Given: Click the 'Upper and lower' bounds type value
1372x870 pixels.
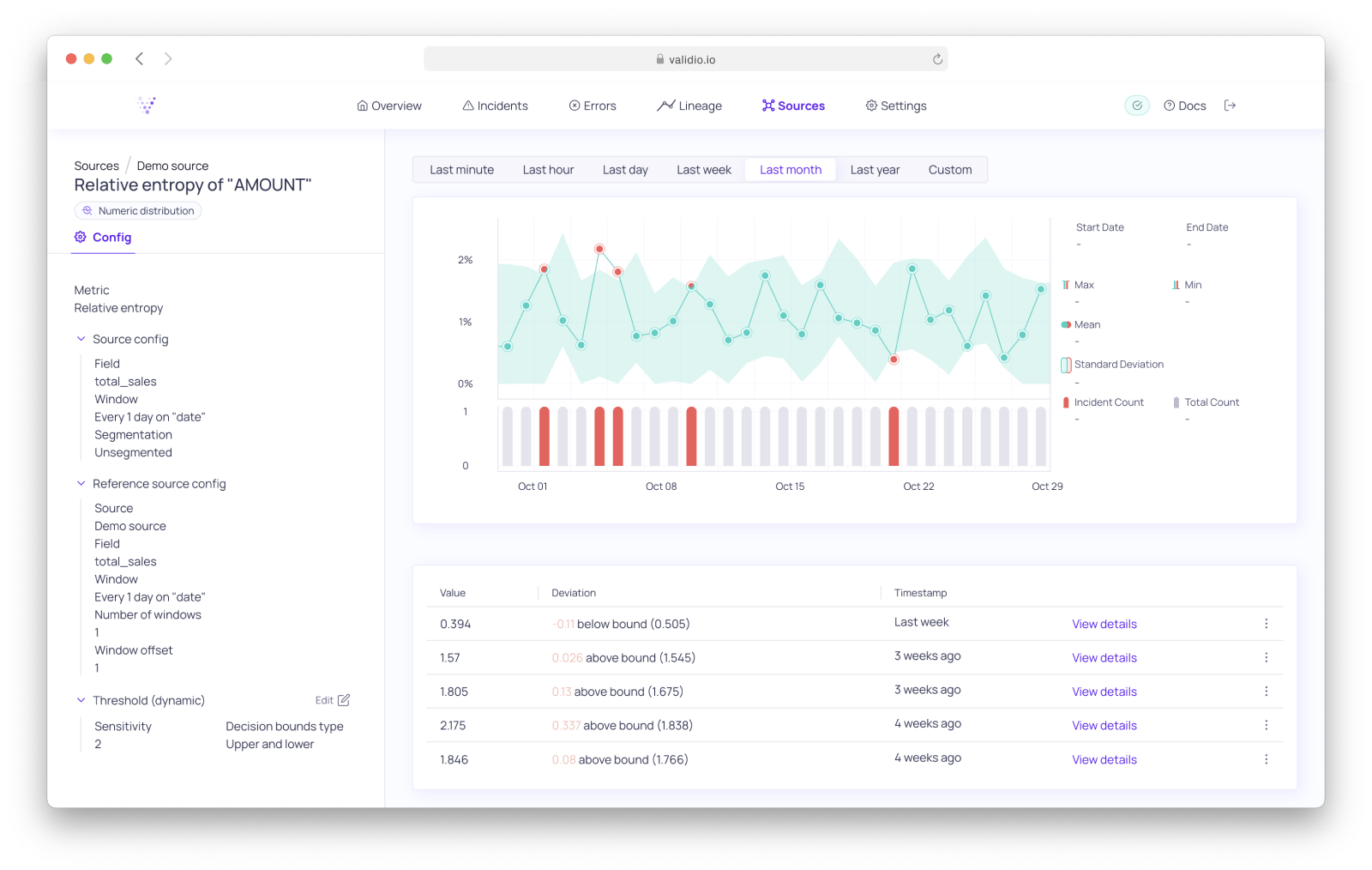Looking at the screenshot, I should tap(270, 744).
